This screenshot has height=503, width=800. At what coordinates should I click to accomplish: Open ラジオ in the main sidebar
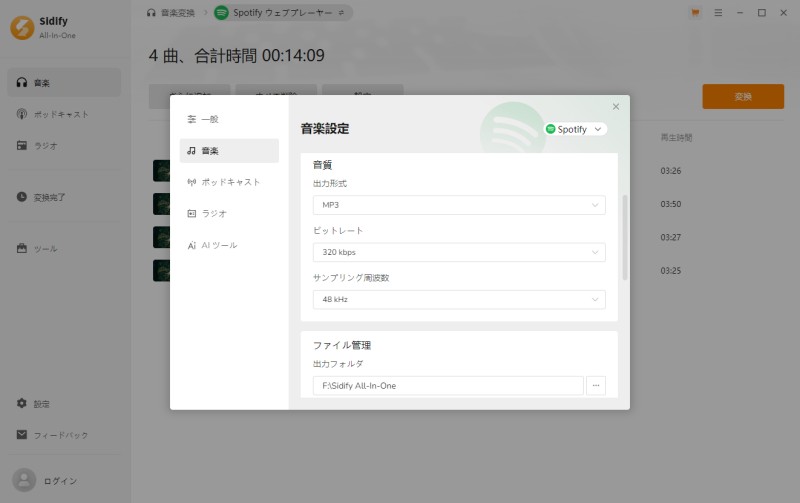pos(64,146)
